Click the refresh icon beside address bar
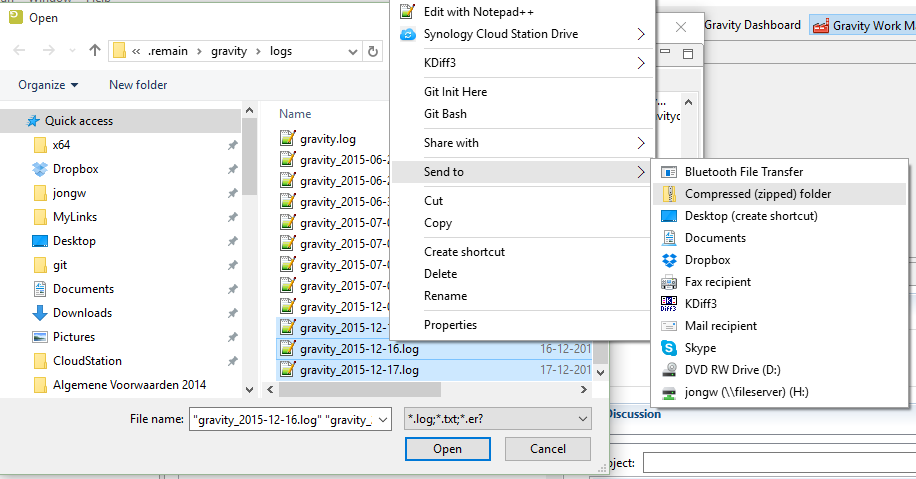 tap(373, 51)
